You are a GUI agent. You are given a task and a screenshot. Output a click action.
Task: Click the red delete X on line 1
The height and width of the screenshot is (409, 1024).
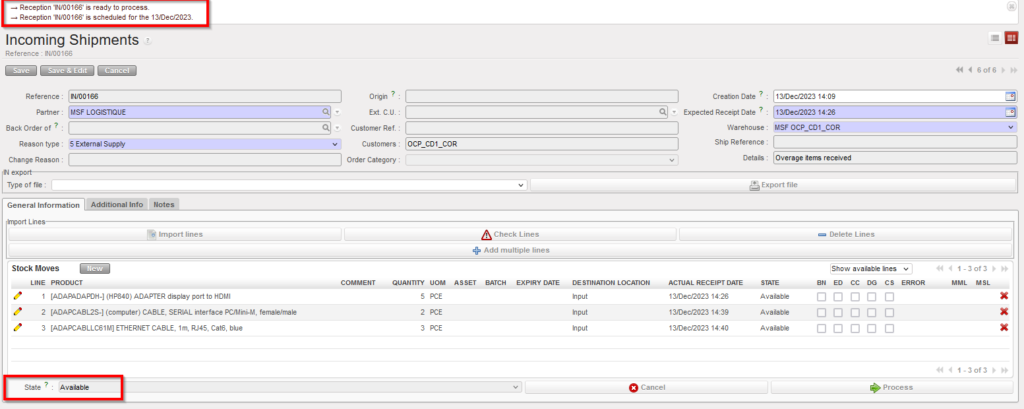point(1004,297)
